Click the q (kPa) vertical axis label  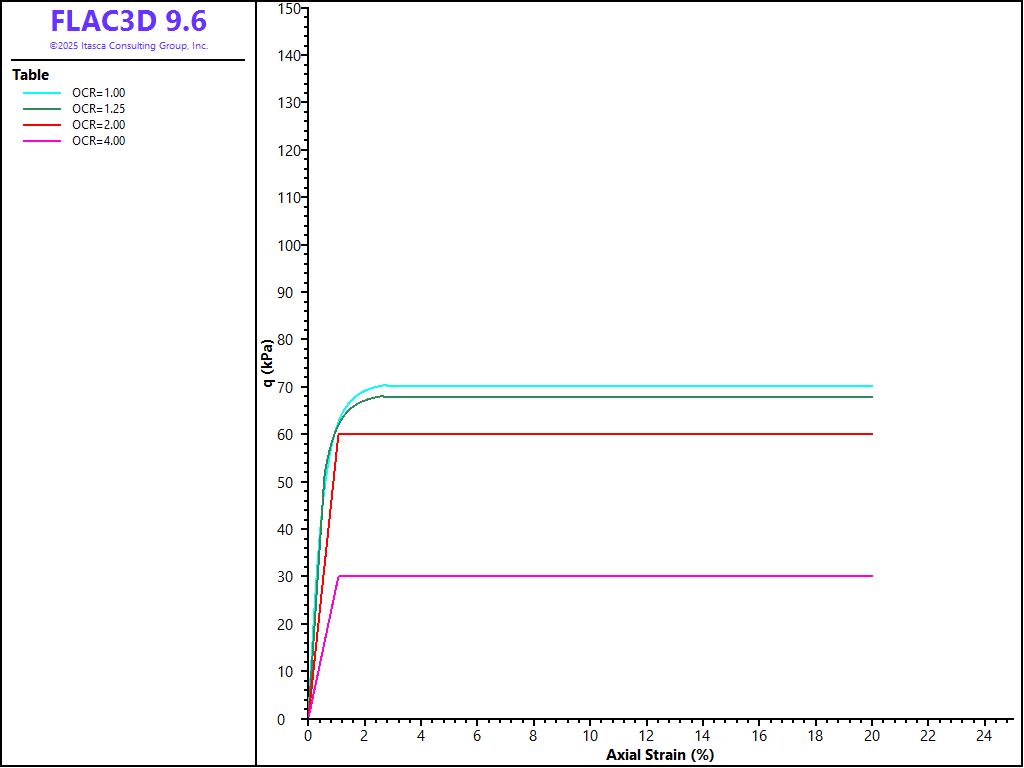267,363
